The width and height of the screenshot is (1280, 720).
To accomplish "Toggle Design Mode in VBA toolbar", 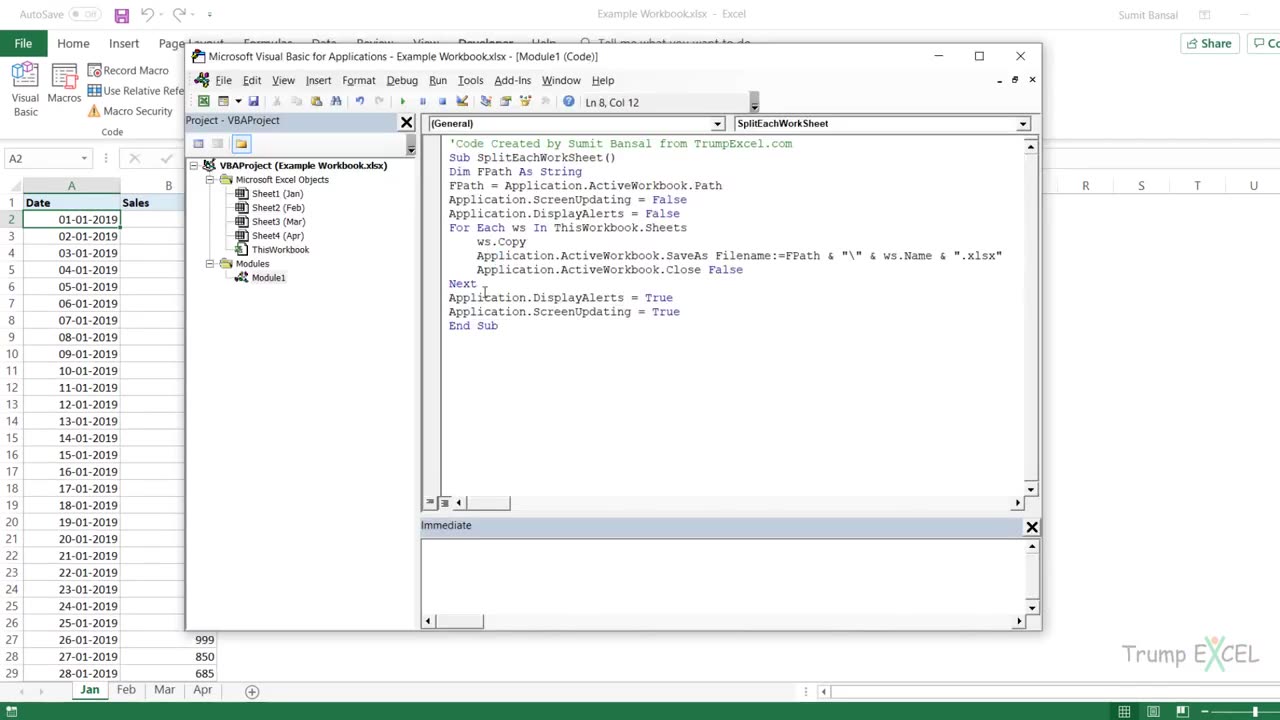I will [x=462, y=101].
